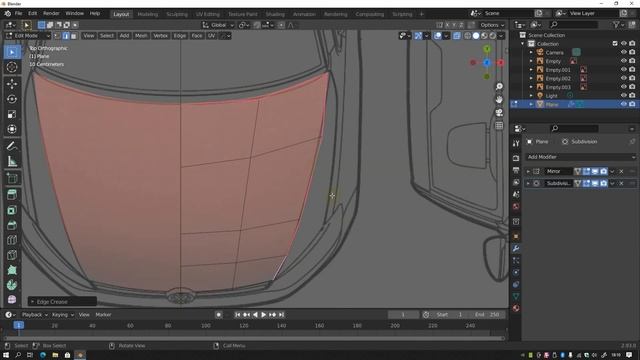Expand the Edge Crease operator panel
Image resolution: width=640 pixels, height=360 pixels.
pos(33,302)
